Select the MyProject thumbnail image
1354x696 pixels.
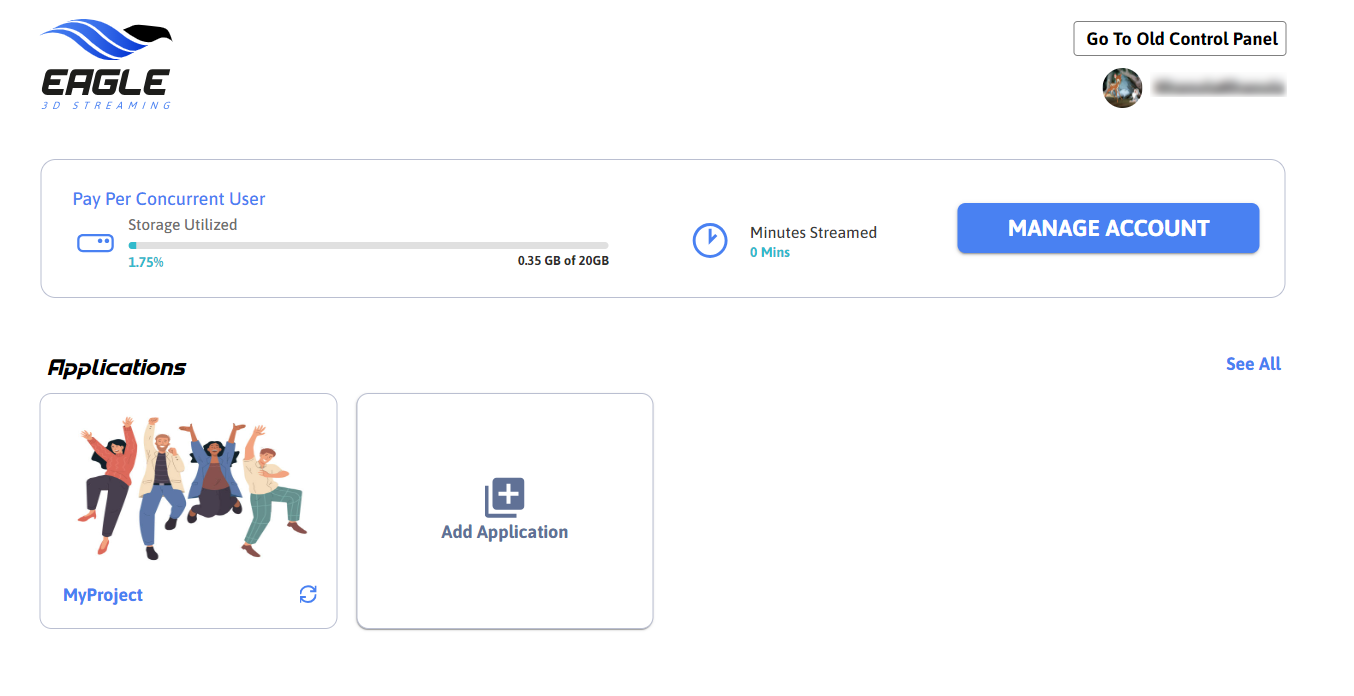[x=189, y=487]
